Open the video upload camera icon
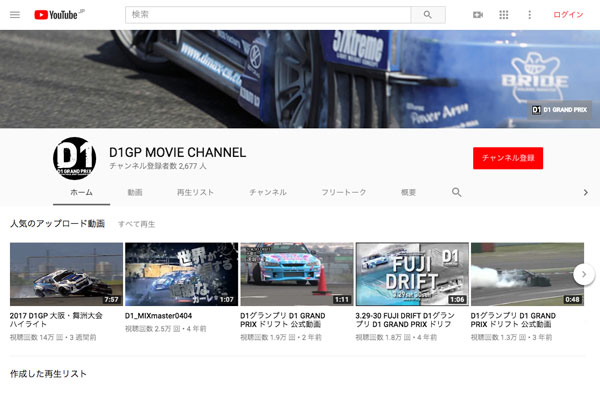 tap(478, 15)
